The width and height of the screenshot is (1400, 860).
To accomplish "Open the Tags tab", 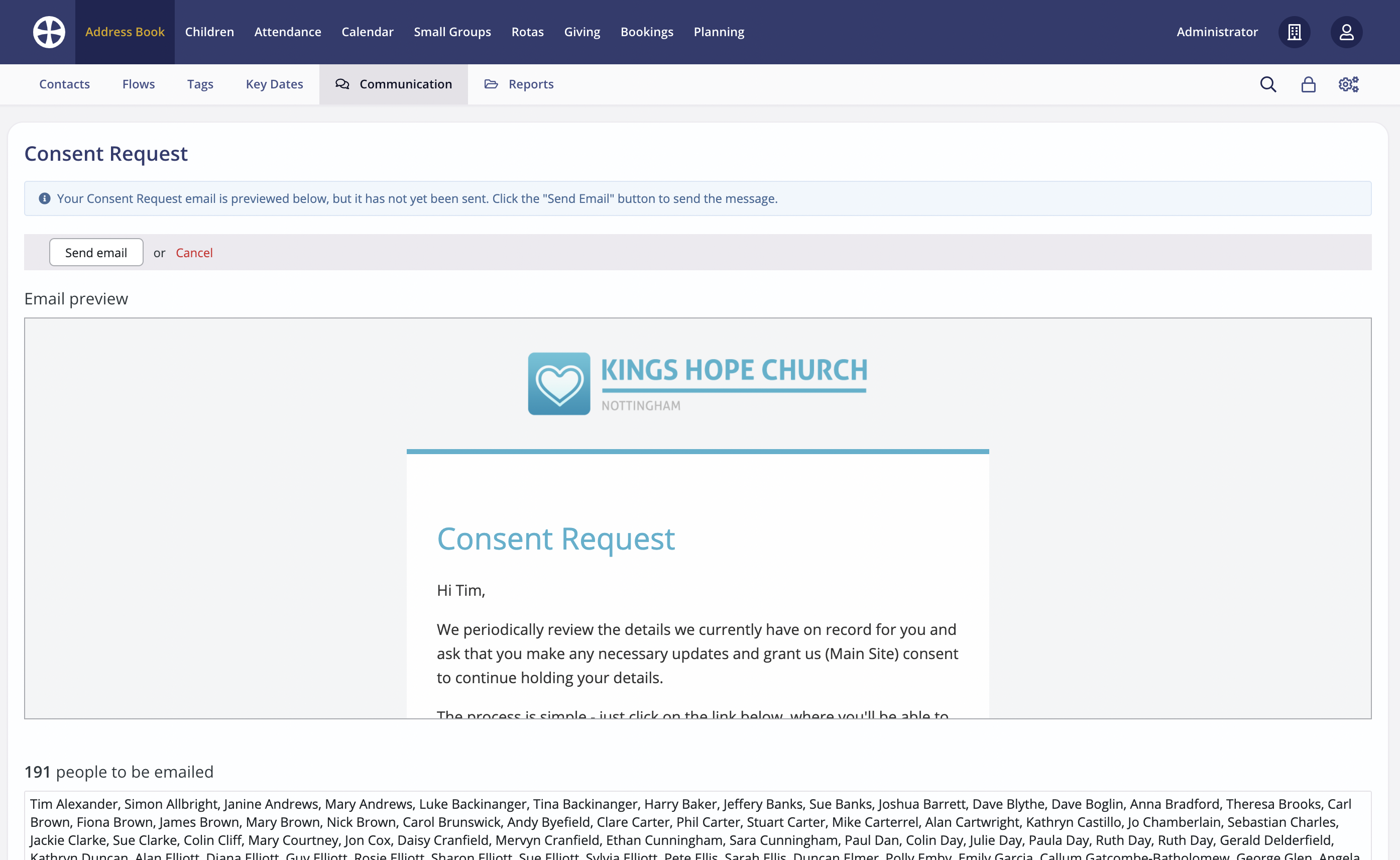I will [x=200, y=84].
